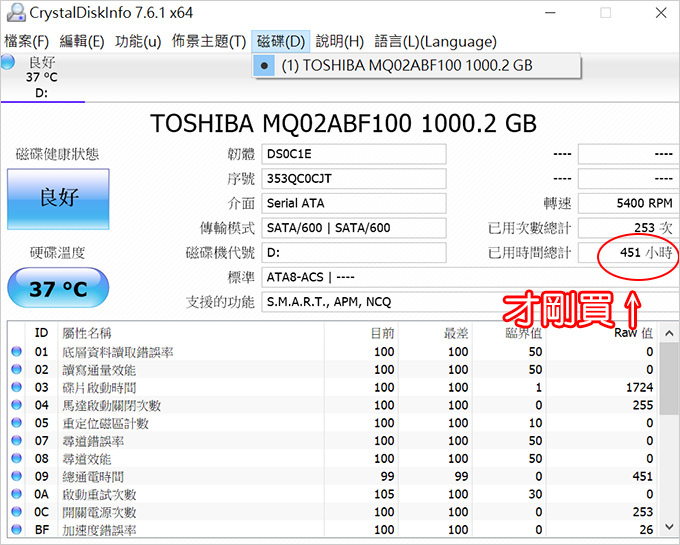Image resolution: width=680 pixels, height=545 pixels.
Task: Click the 讀寫通量效能 attribute row
Action: [x=333, y=369]
